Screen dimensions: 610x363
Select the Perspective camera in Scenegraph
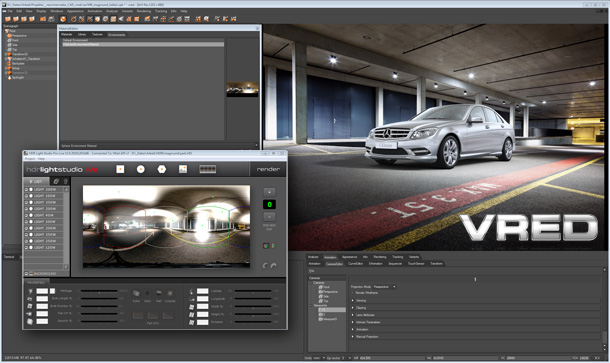[18, 35]
